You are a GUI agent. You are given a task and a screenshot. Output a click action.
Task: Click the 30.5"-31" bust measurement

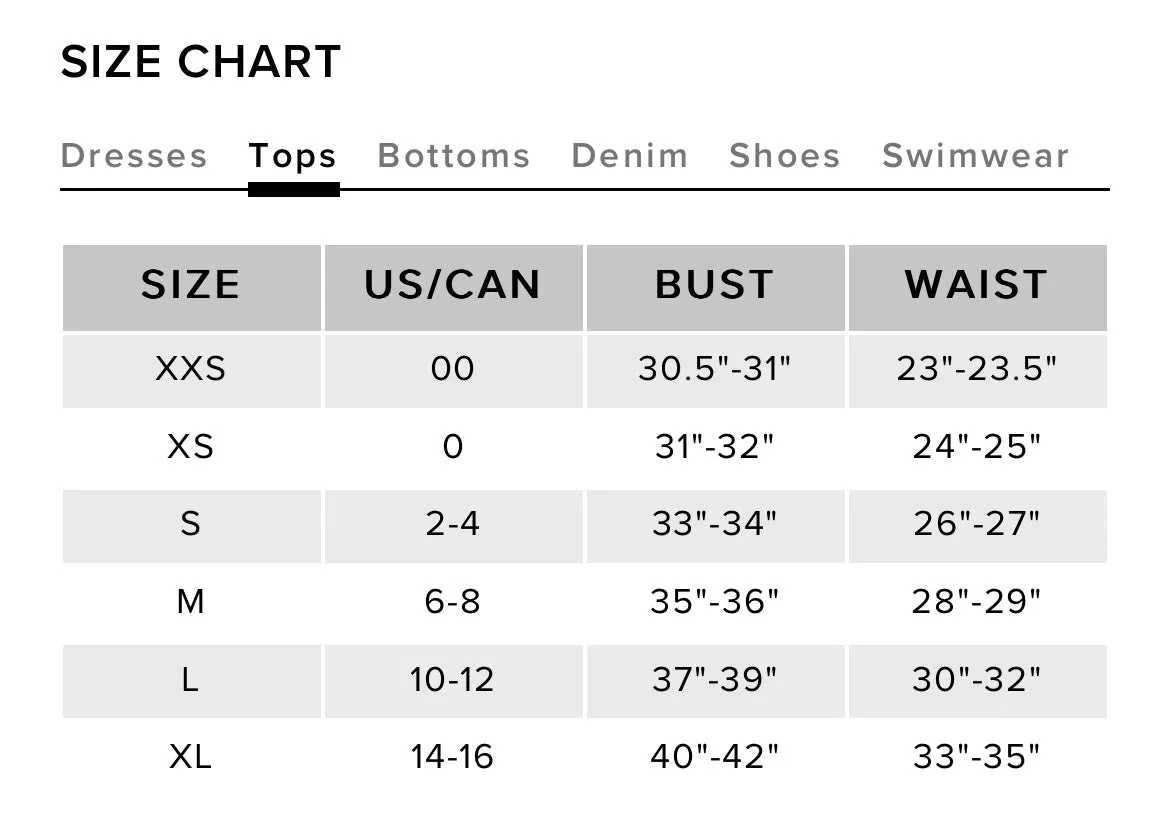(716, 371)
